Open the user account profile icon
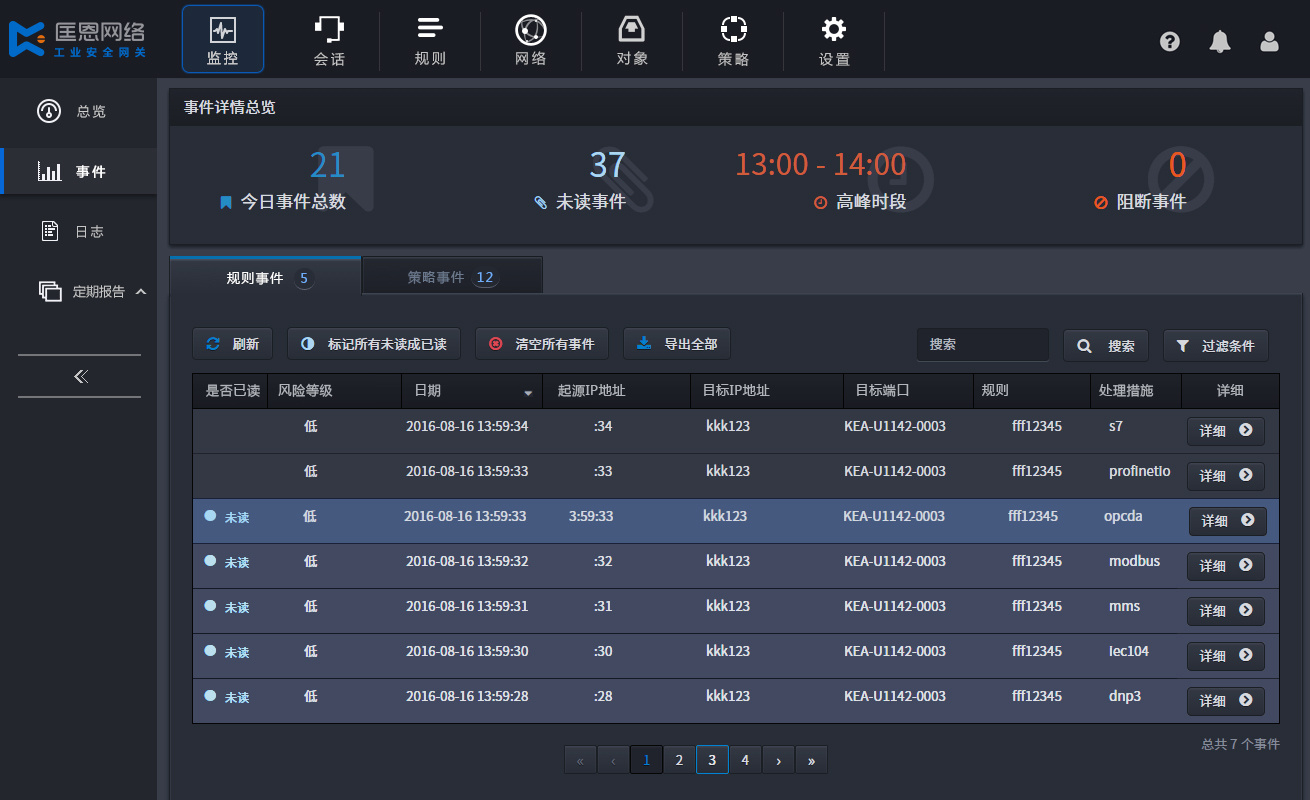This screenshot has height=800, width=1310. coord(1269,41)
